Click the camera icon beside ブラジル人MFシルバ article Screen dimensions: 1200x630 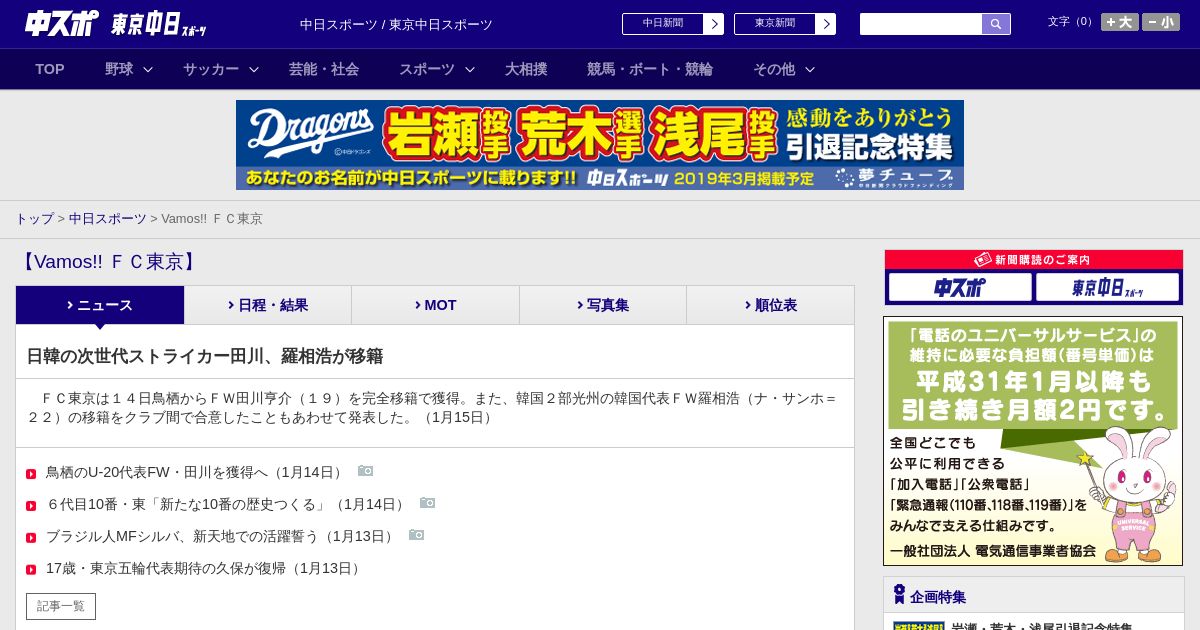(417, 535)
